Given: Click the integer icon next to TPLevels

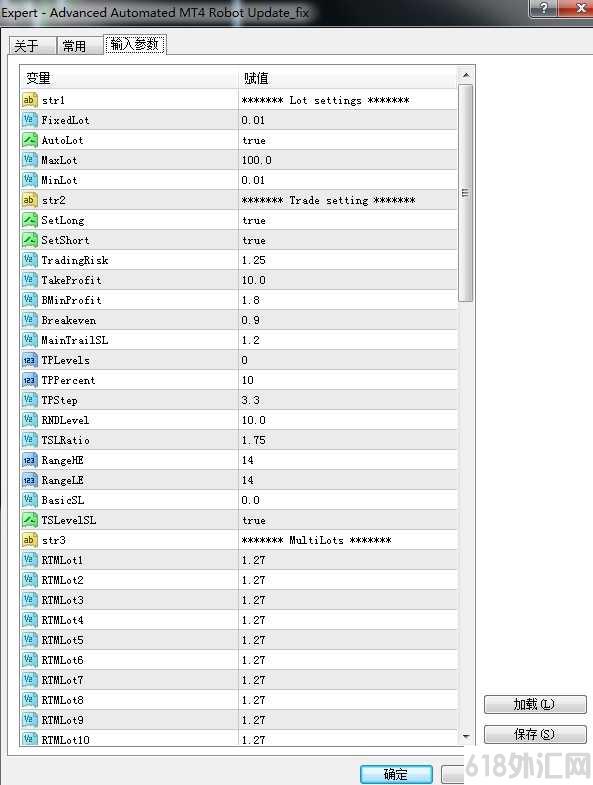Looking at the screenshot, I should [x=30, y=360].
